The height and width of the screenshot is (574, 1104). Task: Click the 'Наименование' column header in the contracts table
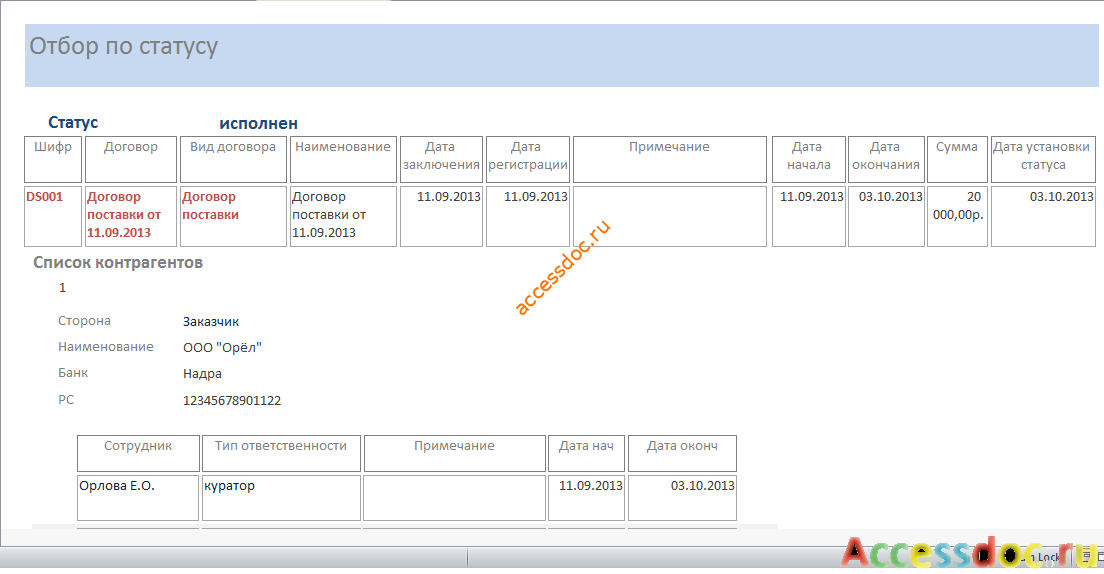pos(343,159)
